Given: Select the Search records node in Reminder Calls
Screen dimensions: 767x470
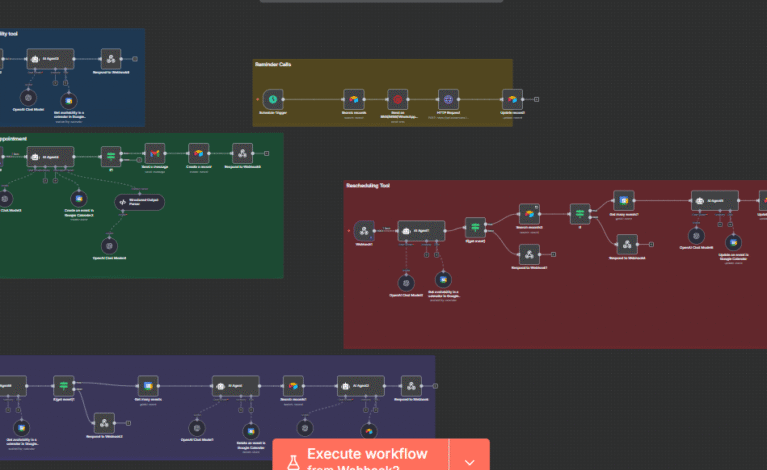Looking at the screenshot, I should (352, 99).
